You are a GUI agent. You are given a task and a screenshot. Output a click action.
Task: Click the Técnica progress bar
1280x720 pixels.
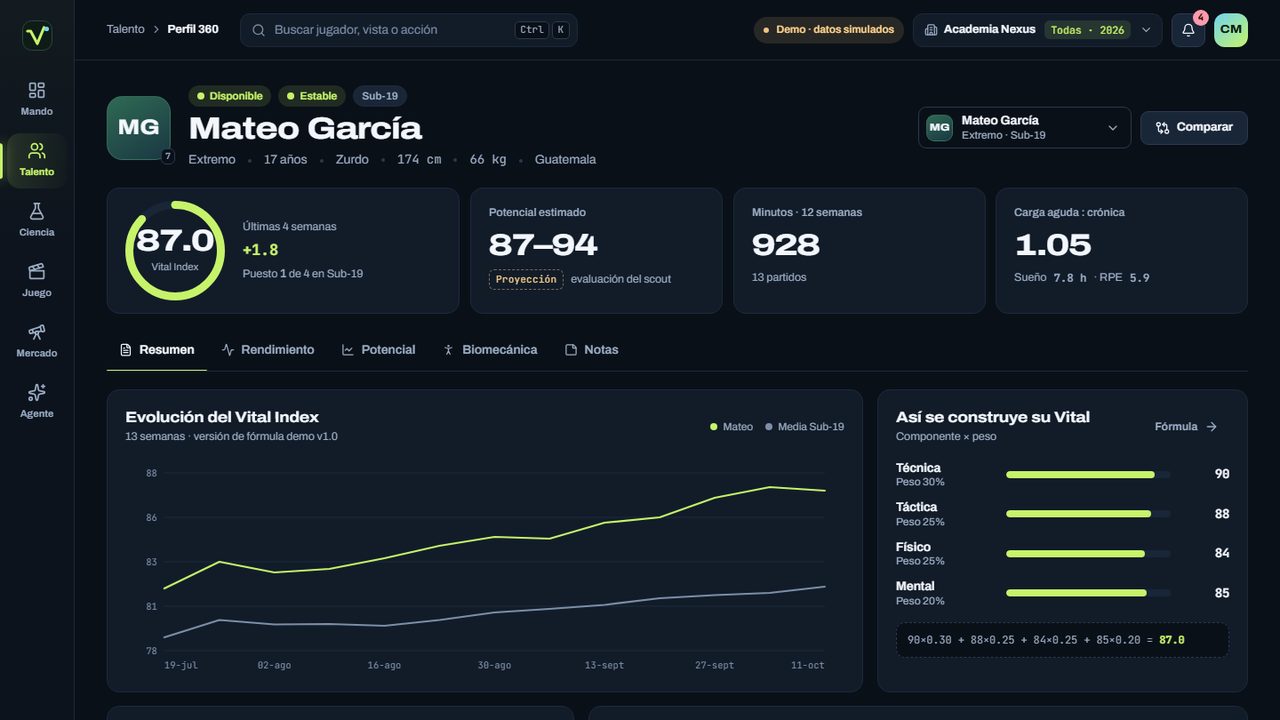(1088, 475)
